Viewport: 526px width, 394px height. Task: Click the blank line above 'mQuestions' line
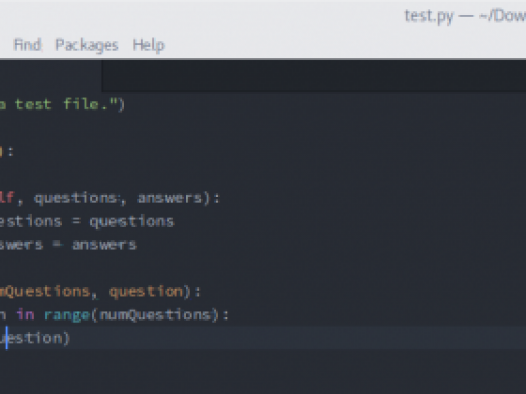263,268
